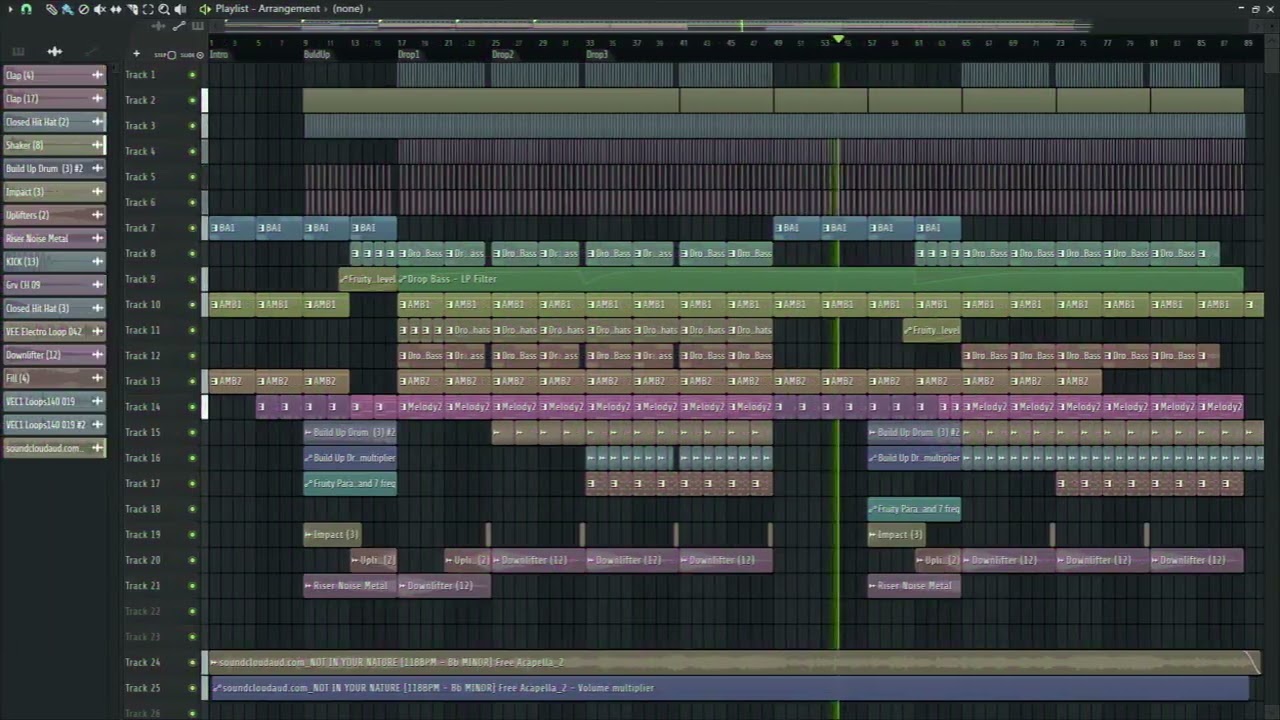Select the Playback speaker tool
The width and height of the screenshot is (1280, 720).
(x=180, y=9)
